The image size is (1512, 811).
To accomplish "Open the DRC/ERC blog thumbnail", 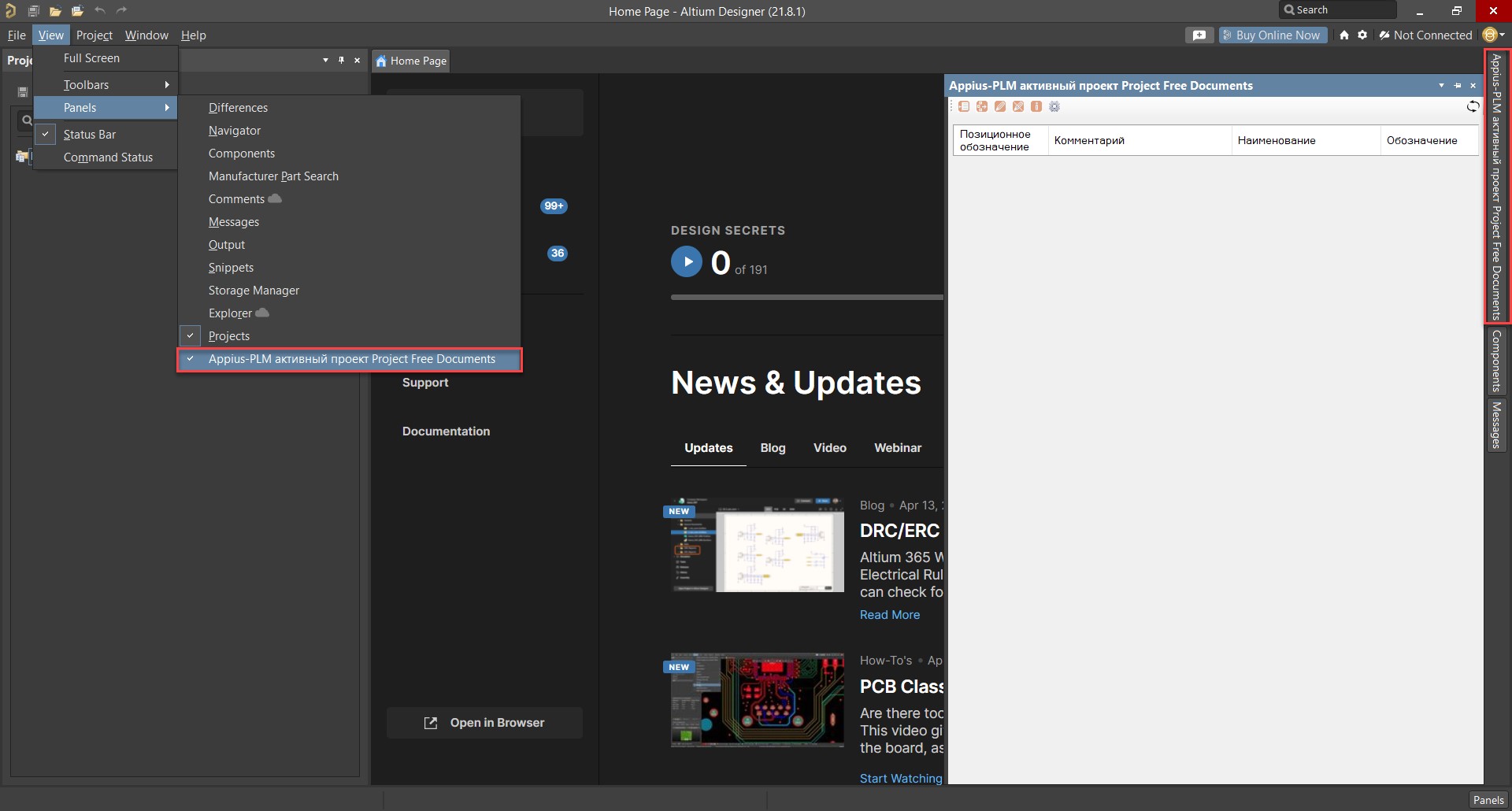I will pyautogui.click(x=757, y=545).
